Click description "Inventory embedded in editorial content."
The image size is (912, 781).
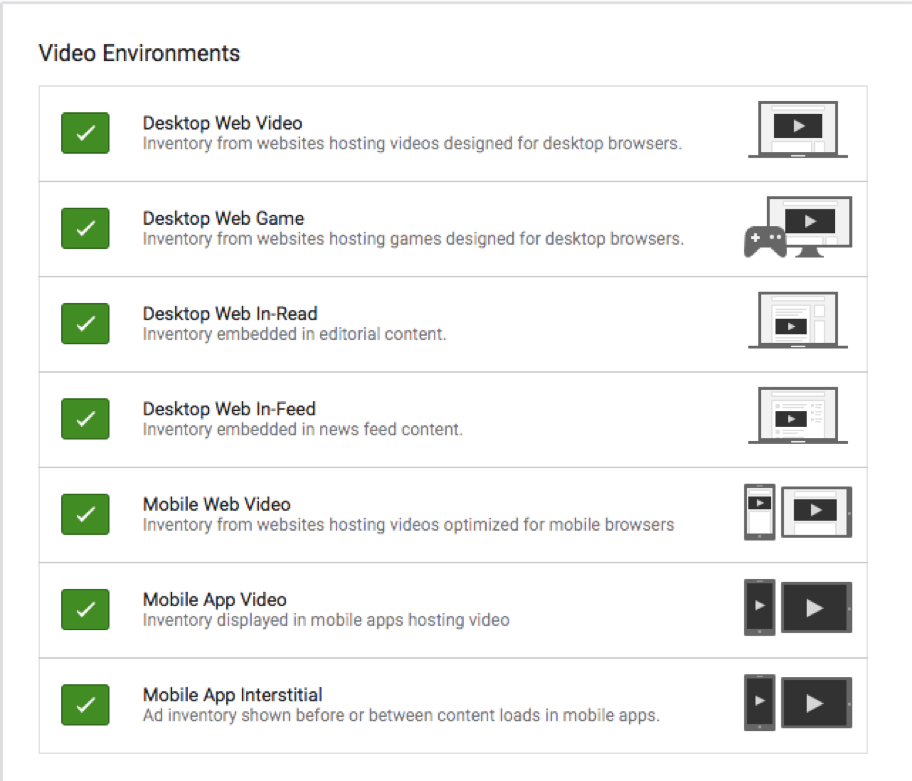[x=294, y=334]
